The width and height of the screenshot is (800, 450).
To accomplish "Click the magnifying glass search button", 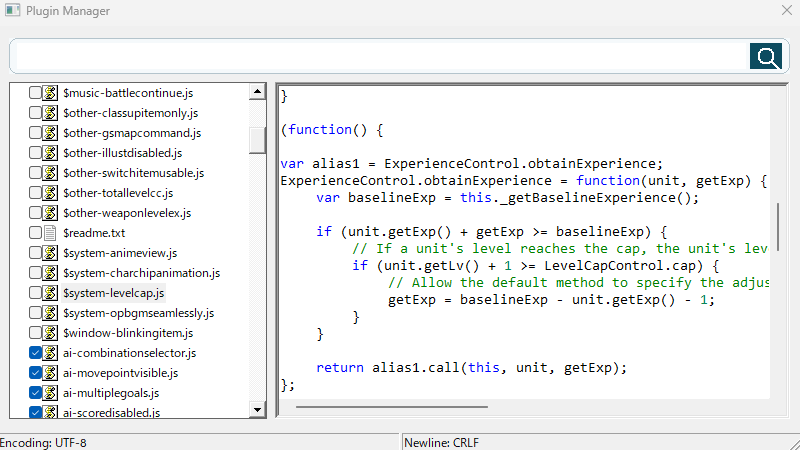I will (766, 56).
